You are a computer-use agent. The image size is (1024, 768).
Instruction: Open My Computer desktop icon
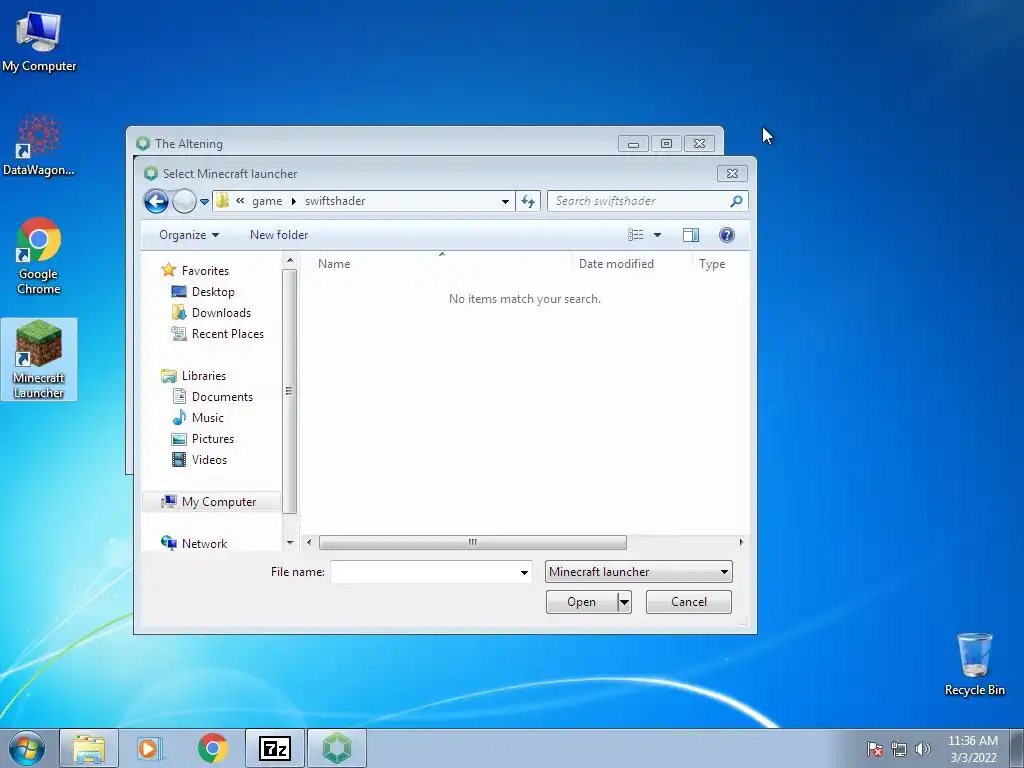[39, 42]
